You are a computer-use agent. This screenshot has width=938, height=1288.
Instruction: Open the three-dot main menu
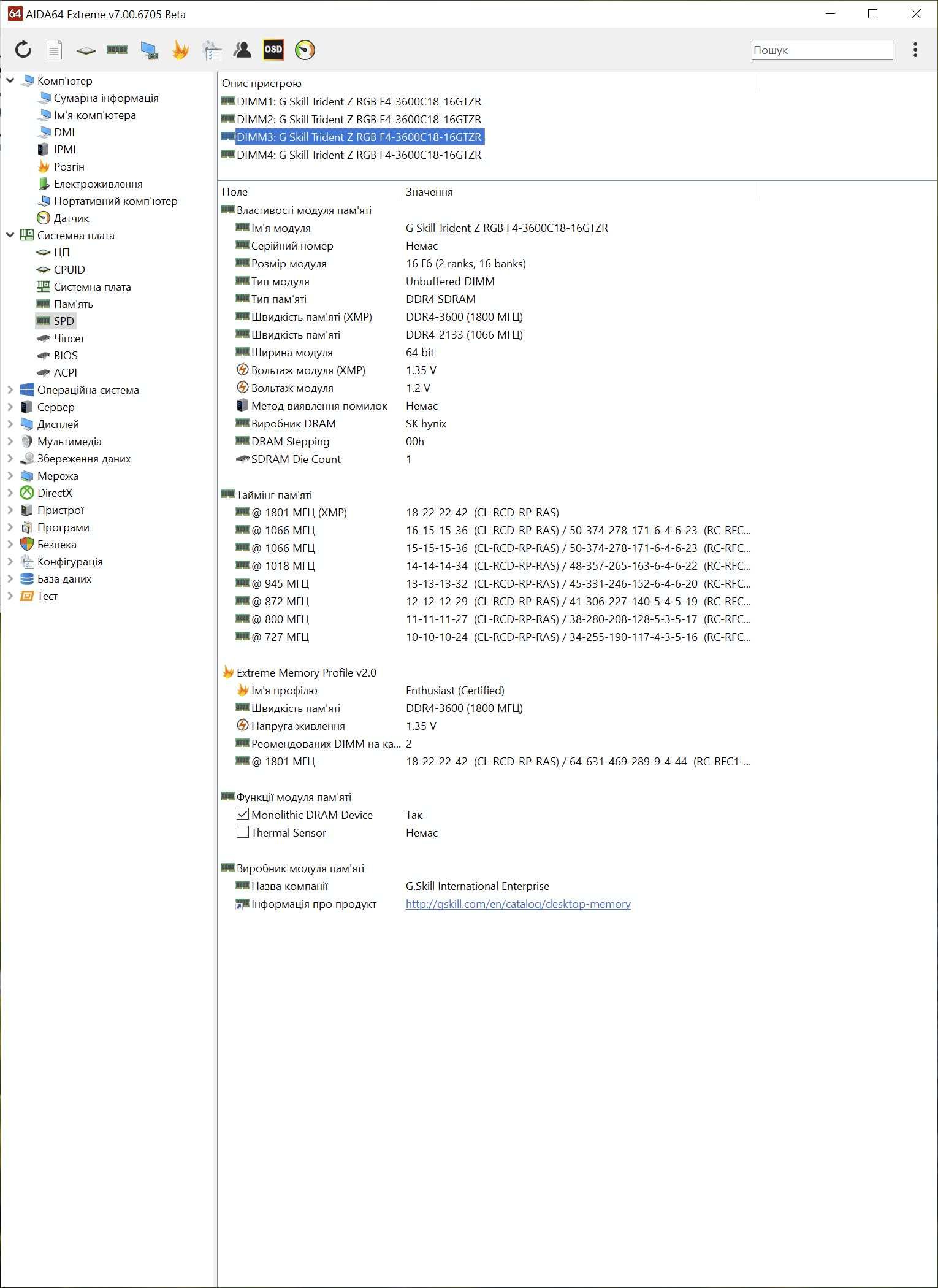click(915, 50)
